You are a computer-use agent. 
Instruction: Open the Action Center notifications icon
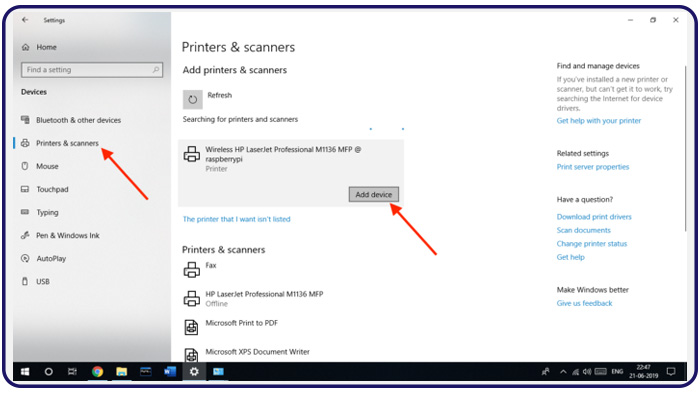pos(671,372)
